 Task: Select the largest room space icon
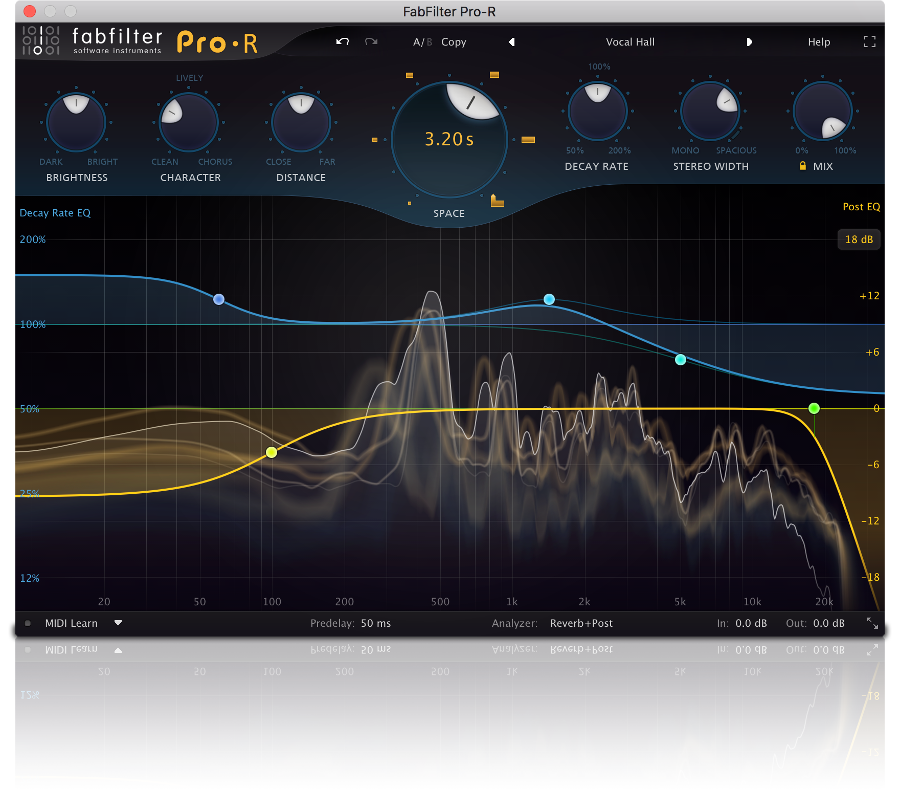point(497,201)
